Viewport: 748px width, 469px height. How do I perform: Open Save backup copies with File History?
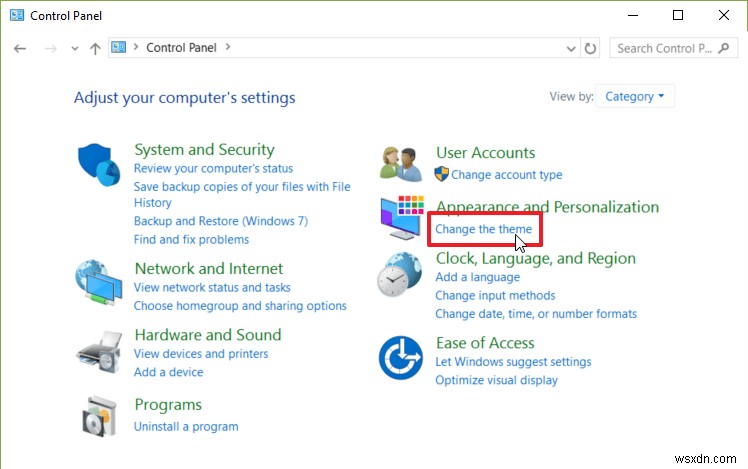(242, 194)
